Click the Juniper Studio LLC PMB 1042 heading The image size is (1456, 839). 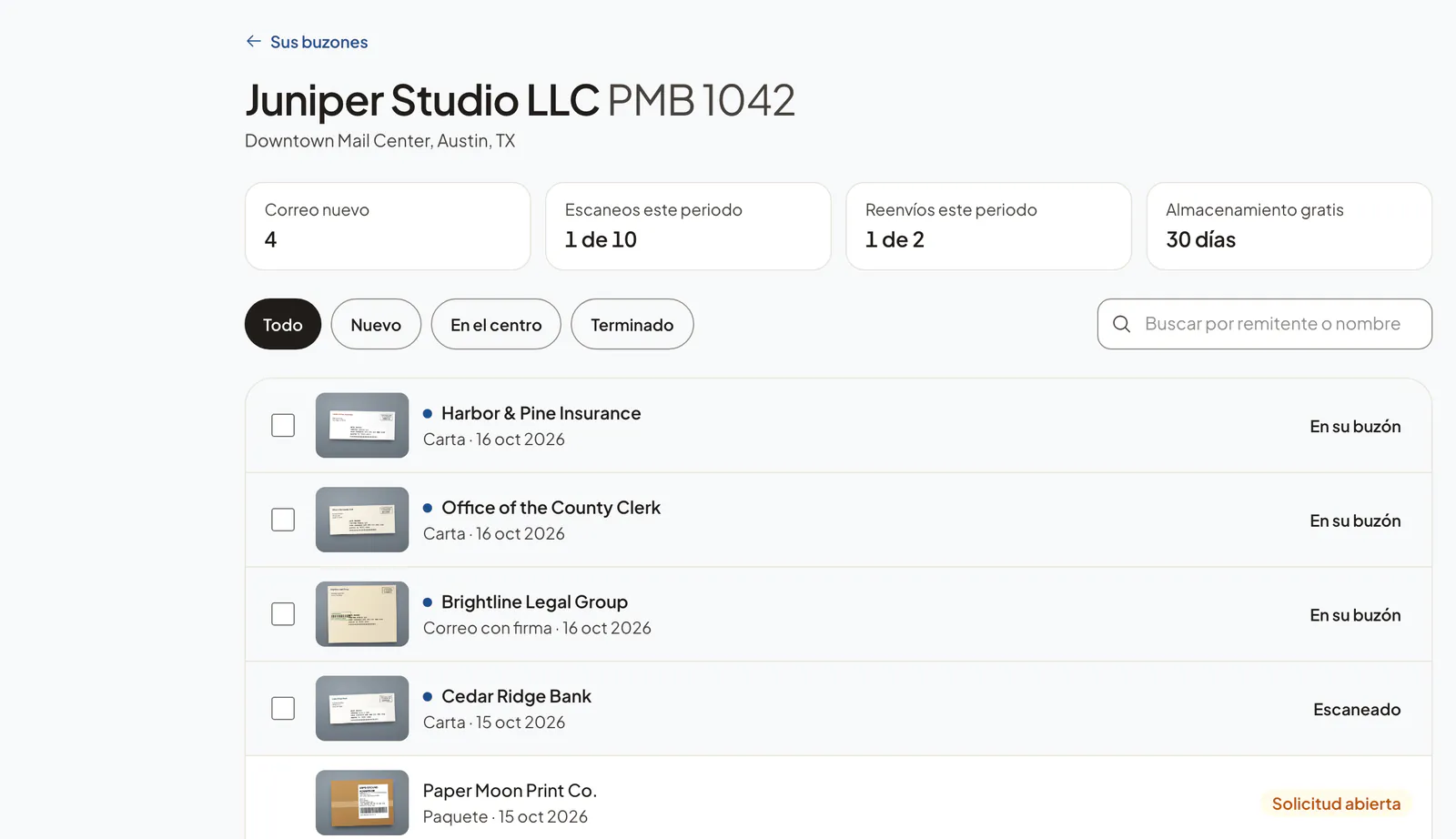[x=520, y=100]
